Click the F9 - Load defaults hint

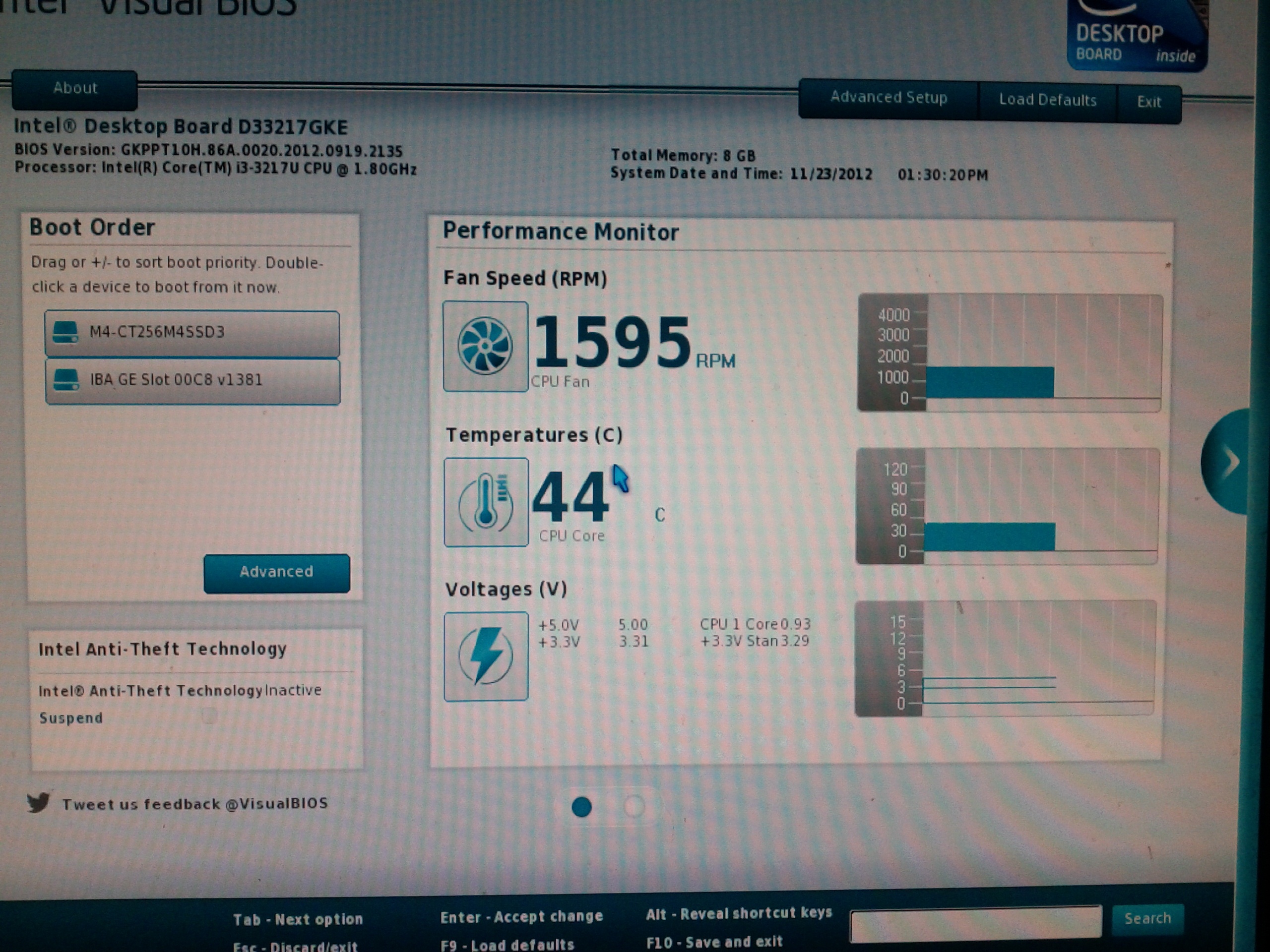pyautogui.click(x=507, y=945)
